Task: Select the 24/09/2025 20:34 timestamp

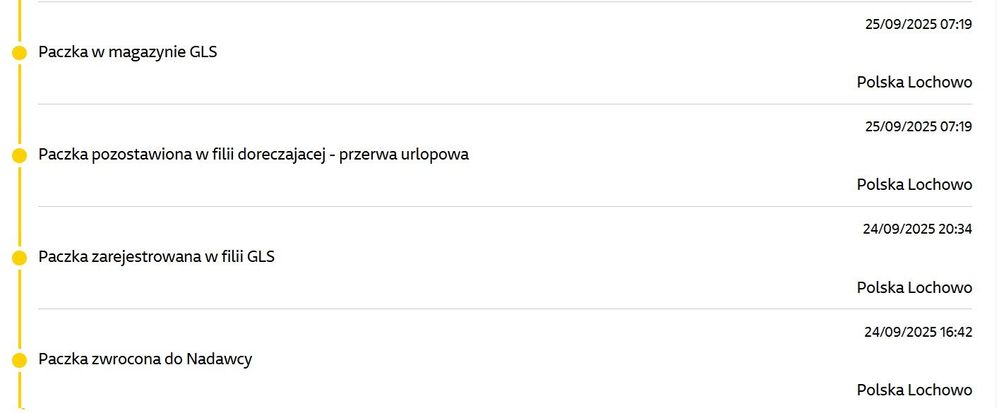Action: [917, 228]
